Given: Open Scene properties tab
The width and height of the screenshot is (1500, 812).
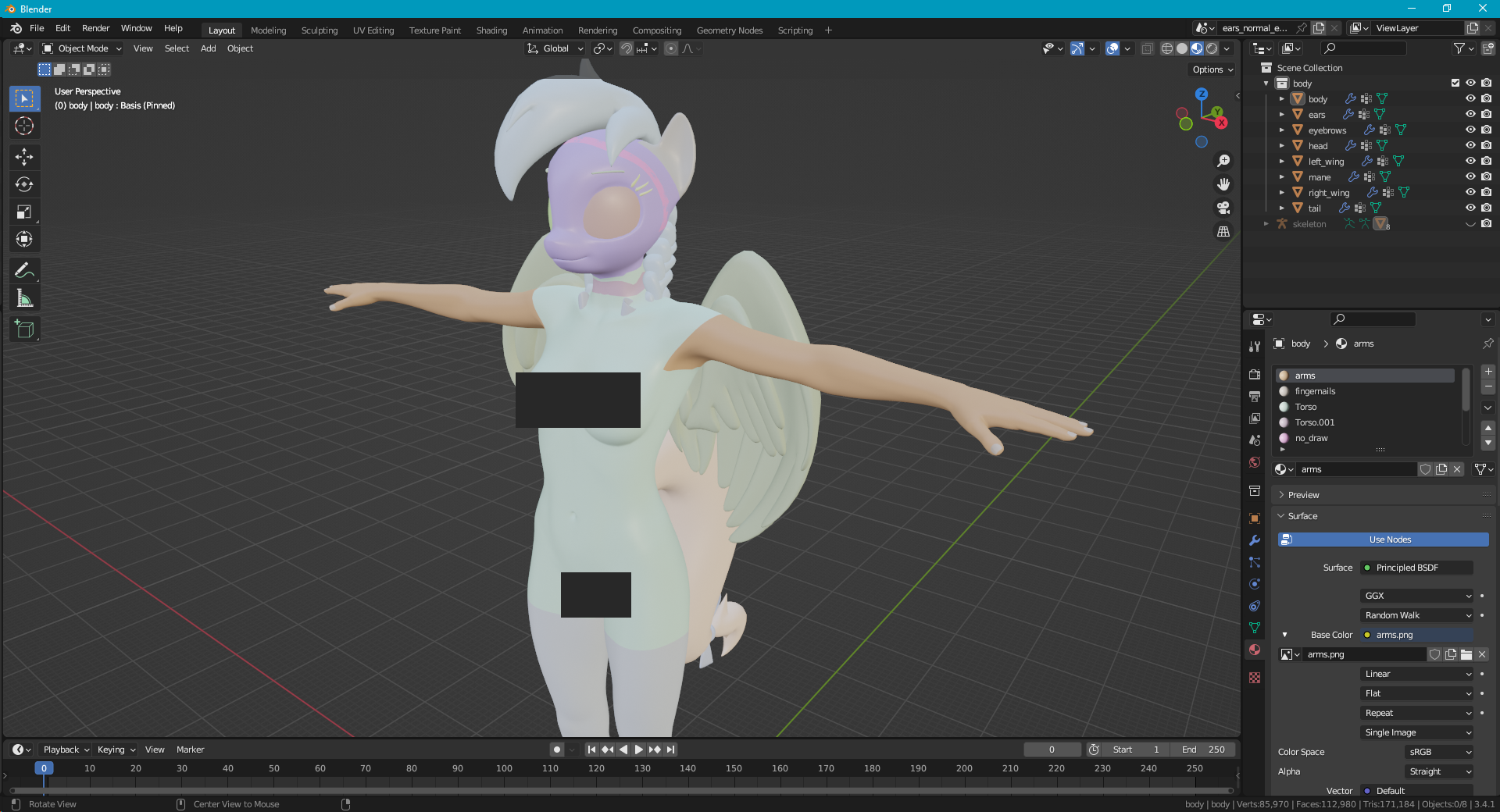Looking at the screenshot, I should (x=1255, y=440).
